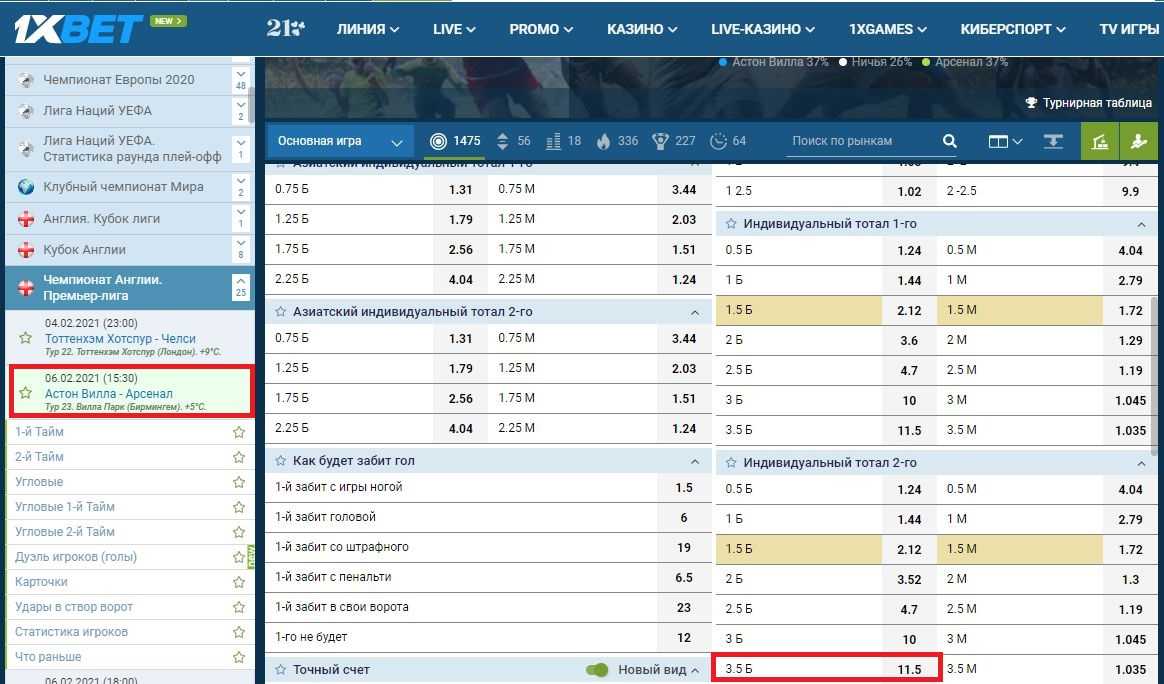Image resolution: width=1164 pixels, height=684 pixels.
Task: Favorite the Индивидуальный тотал 2-го market
Action: pos(731,463)
